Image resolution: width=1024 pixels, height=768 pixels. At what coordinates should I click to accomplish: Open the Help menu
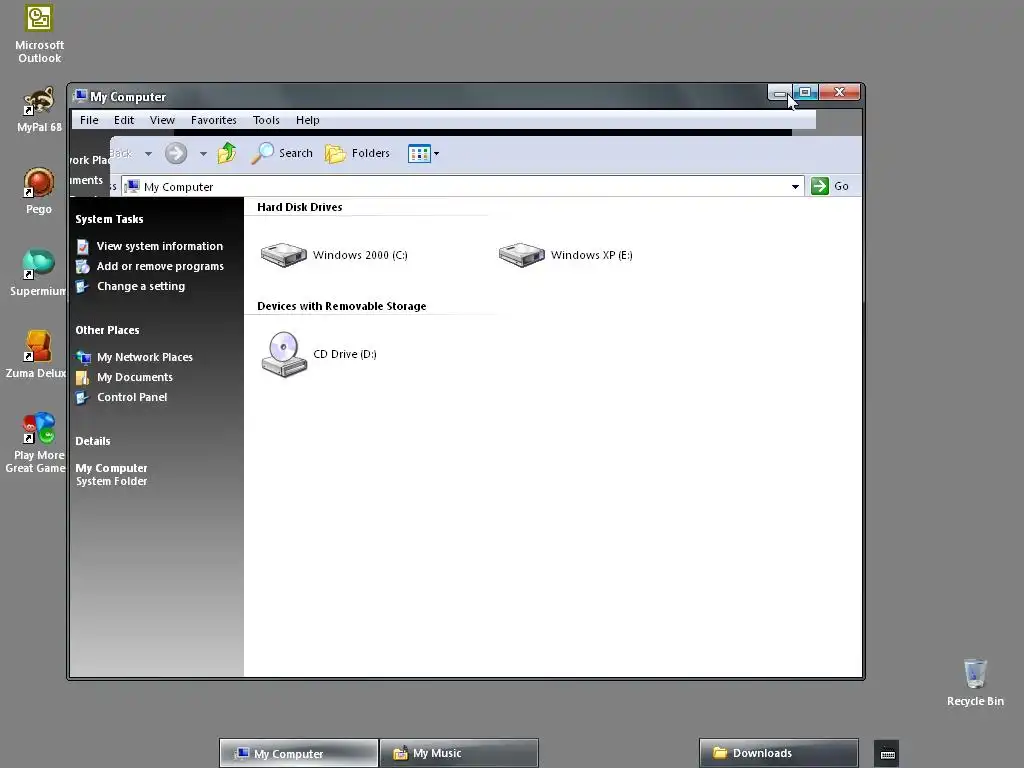[x=308, y=120]
